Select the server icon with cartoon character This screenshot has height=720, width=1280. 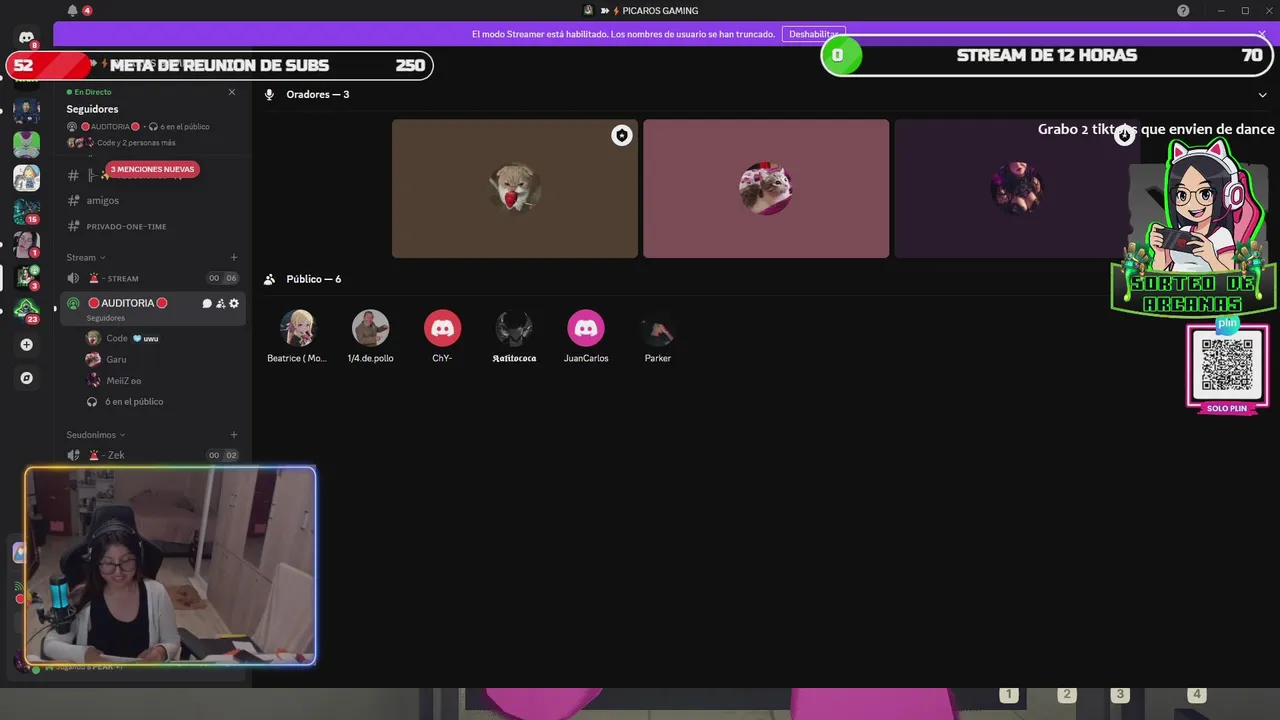click(27, 178)
